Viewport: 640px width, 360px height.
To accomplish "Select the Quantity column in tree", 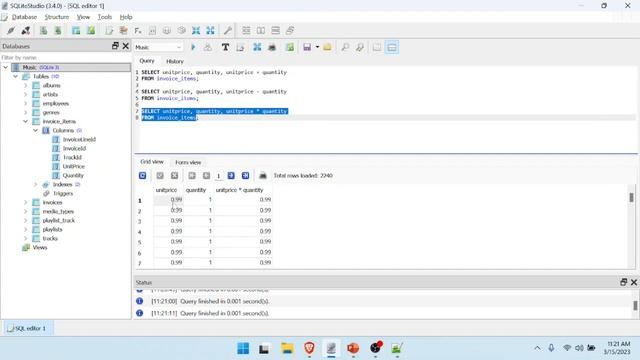I will [x=73, y=175].
